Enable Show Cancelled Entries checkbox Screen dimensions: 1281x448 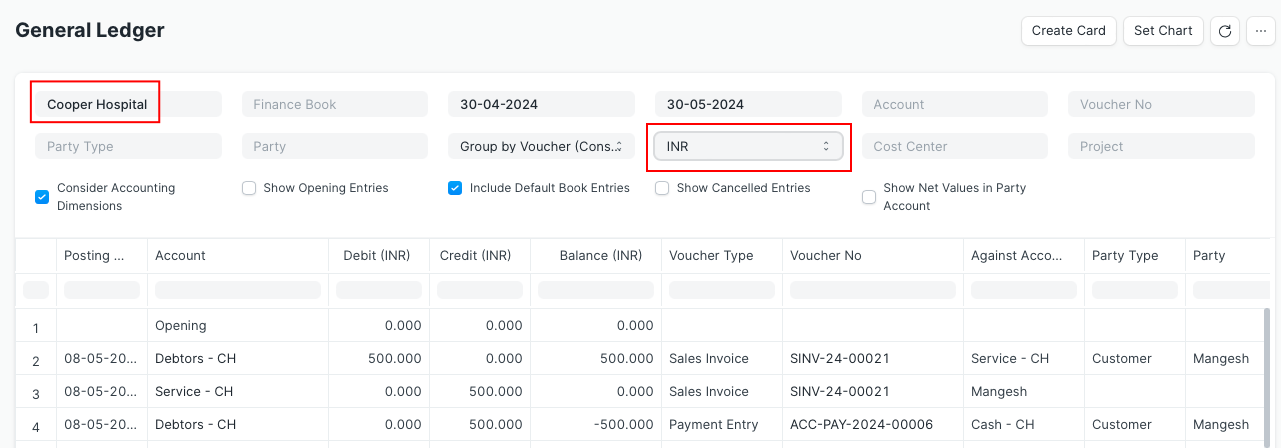coord(662,188)
